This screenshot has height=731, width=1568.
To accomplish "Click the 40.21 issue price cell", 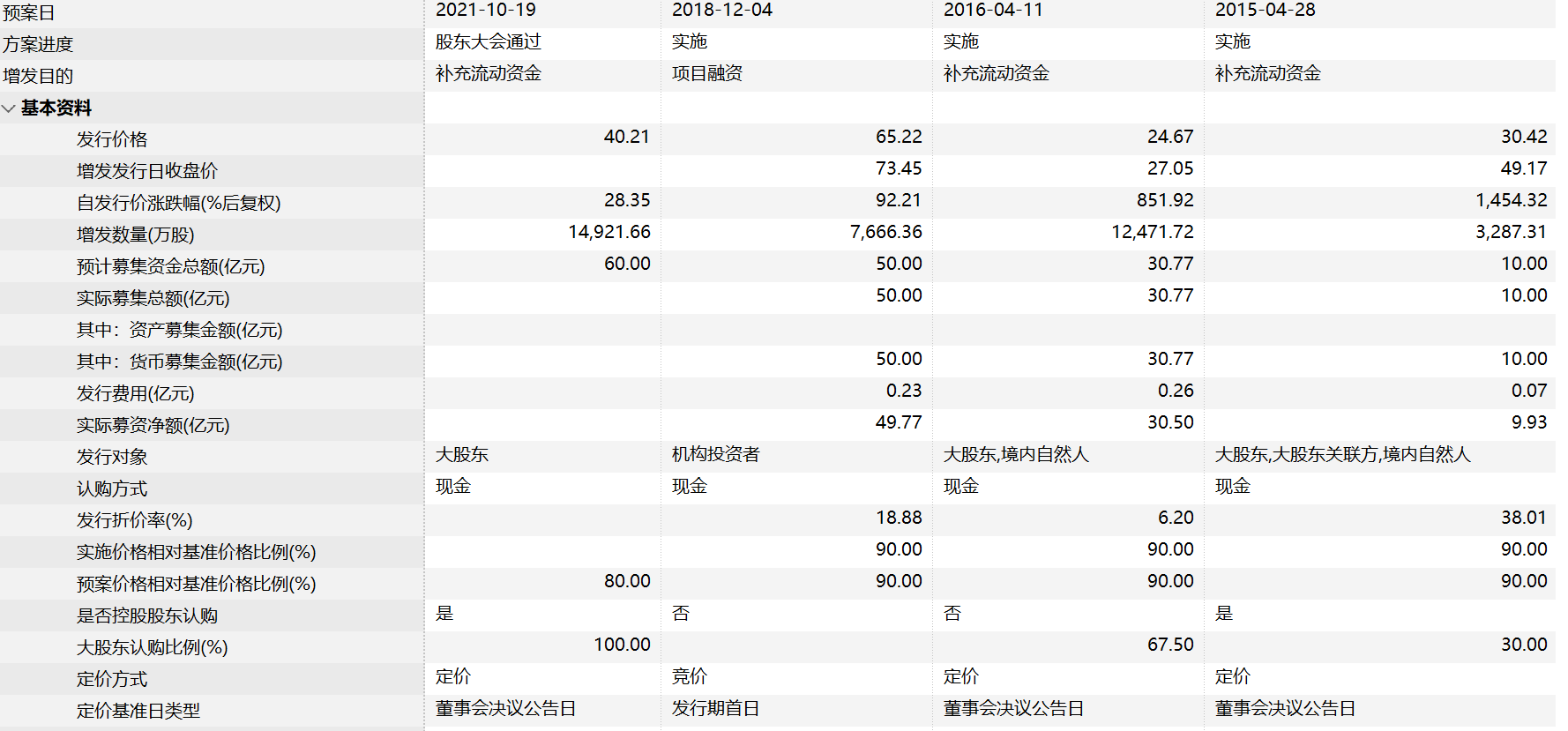I will coord(627,137).
